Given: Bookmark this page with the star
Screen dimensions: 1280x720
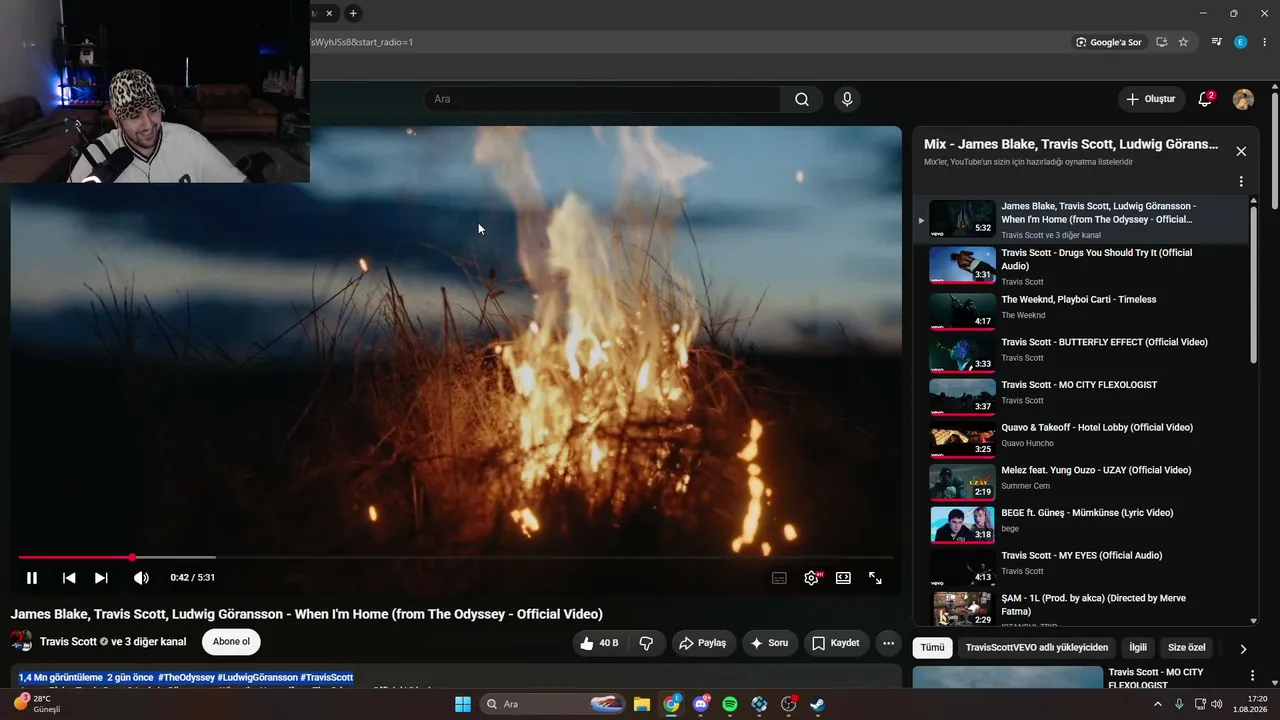Looking at the screenshot, I should 1183,42.
